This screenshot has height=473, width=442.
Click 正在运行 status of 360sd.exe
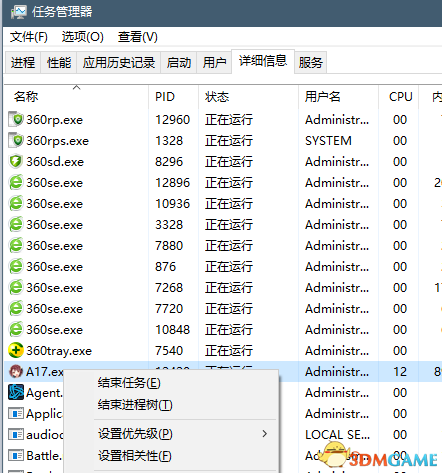[229, 162]
